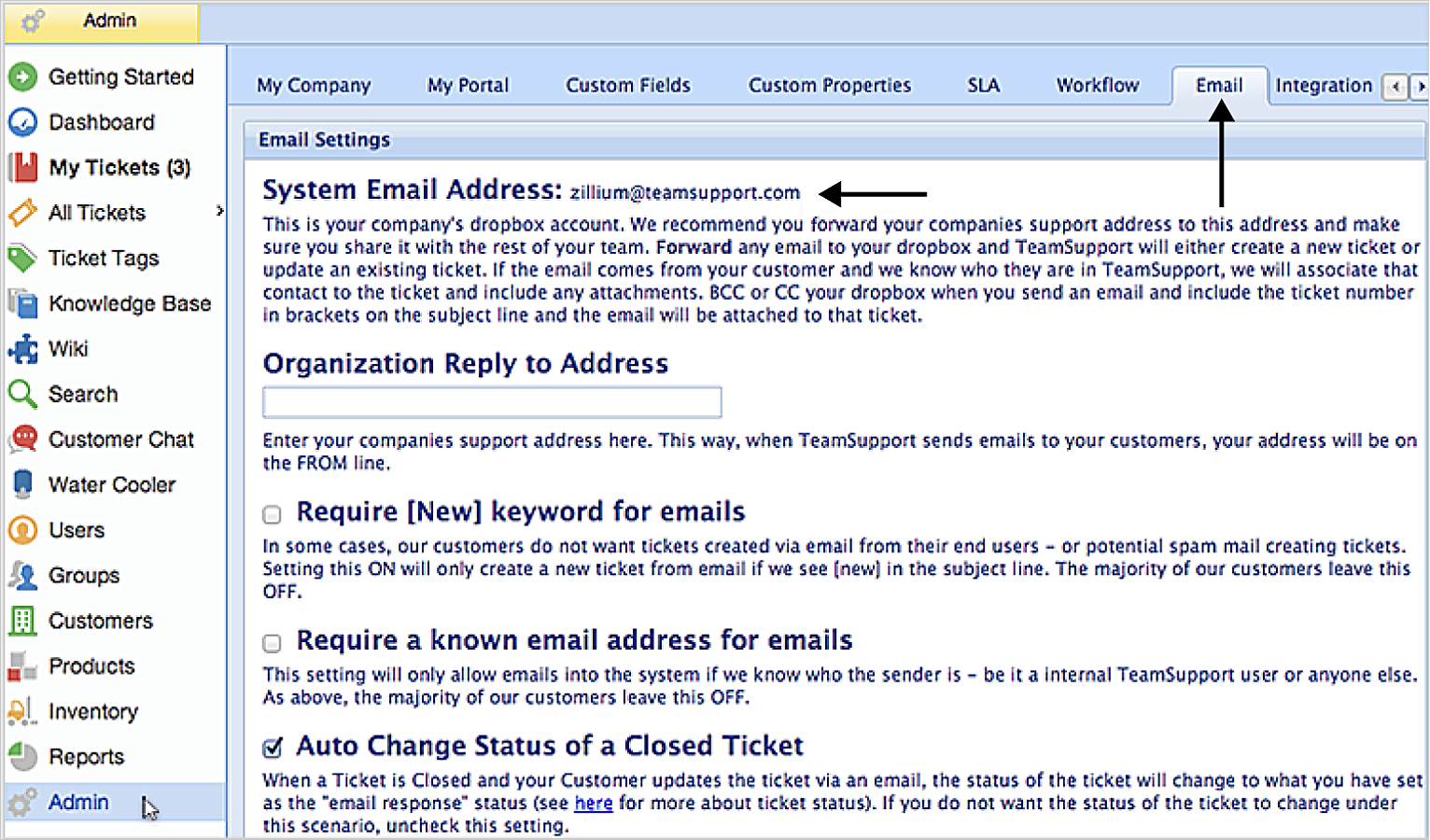Click the Admin label in top header
Viewport: 1430px width, 840px height.
(109, 21)
